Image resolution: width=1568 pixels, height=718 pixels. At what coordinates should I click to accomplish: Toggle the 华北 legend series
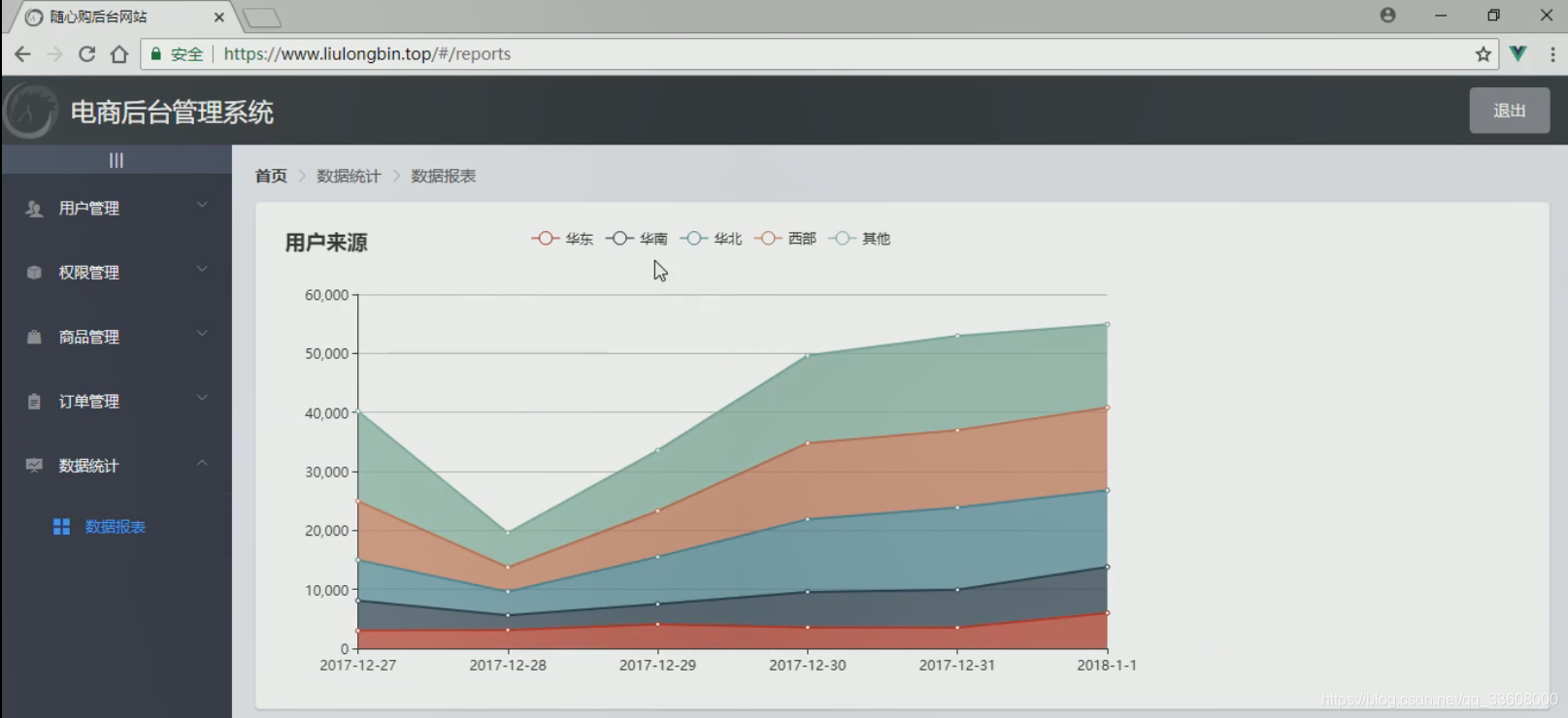point(711,239)
